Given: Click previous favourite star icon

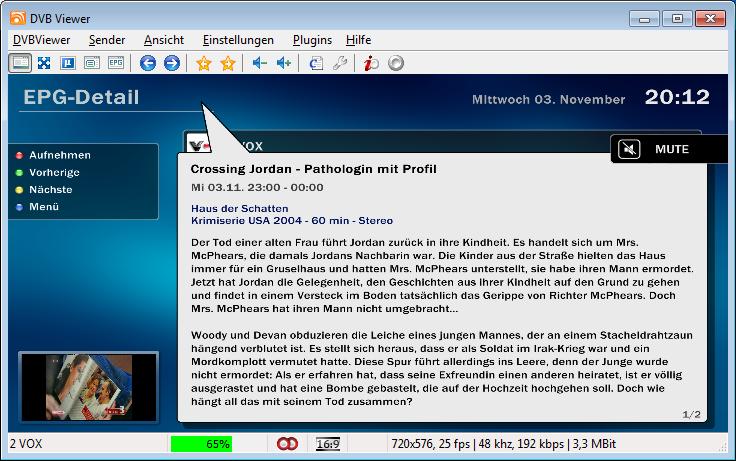Looking at the screenshot, I should coord(204,63).
